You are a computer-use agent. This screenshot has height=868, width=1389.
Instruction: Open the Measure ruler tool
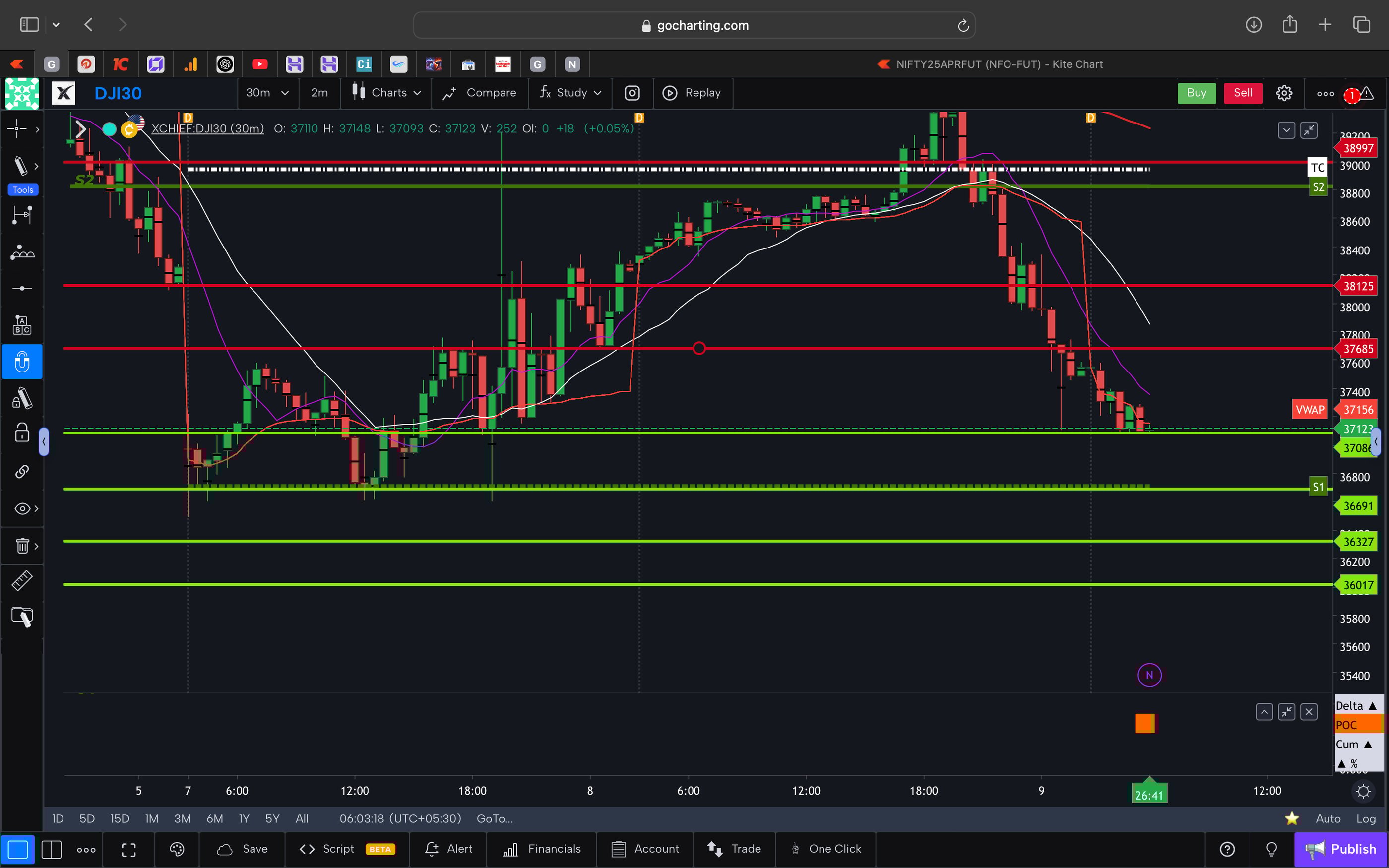coord(22,580)
